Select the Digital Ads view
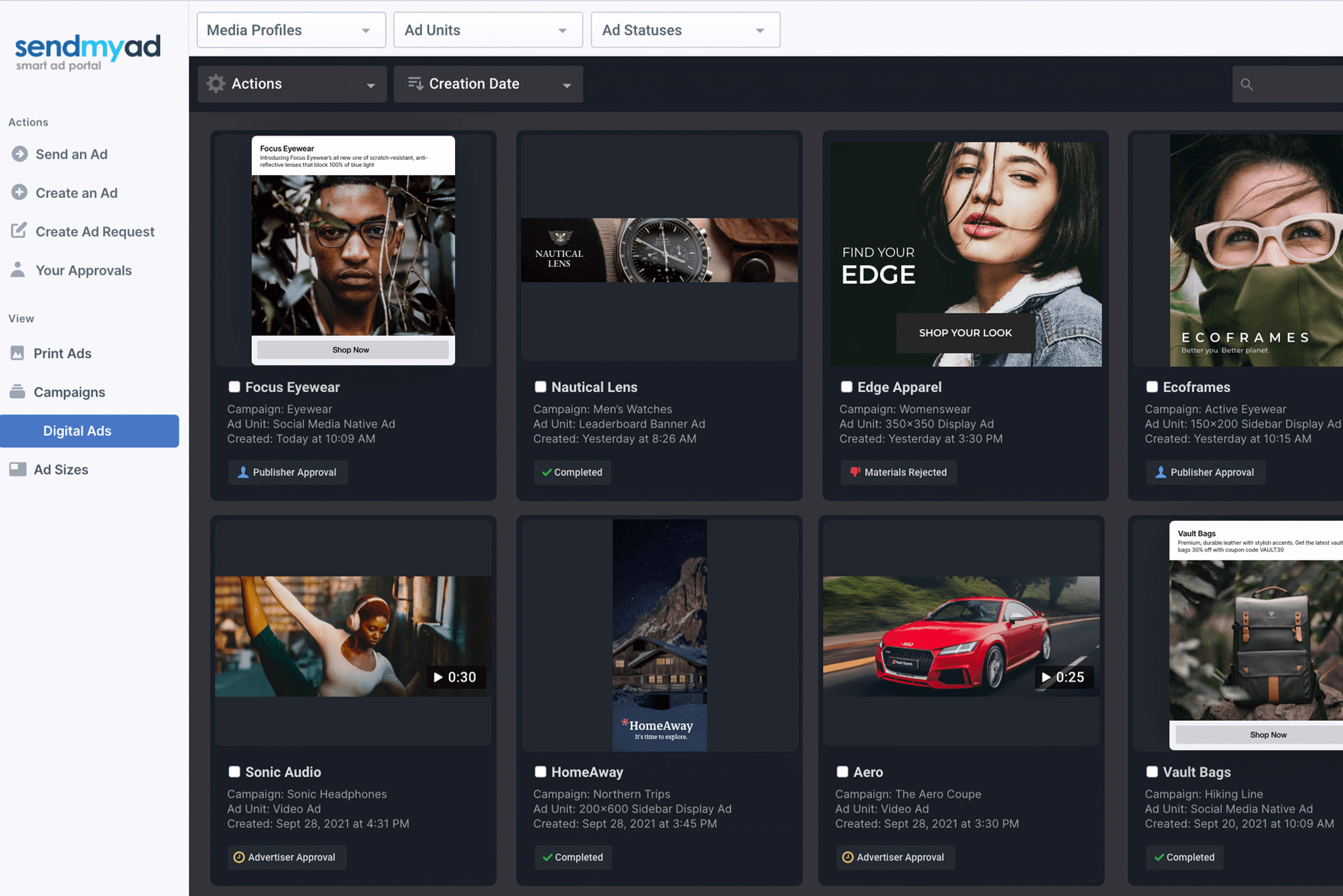The height and width of the screenshot is (896, 1343). tap(89, 431)
